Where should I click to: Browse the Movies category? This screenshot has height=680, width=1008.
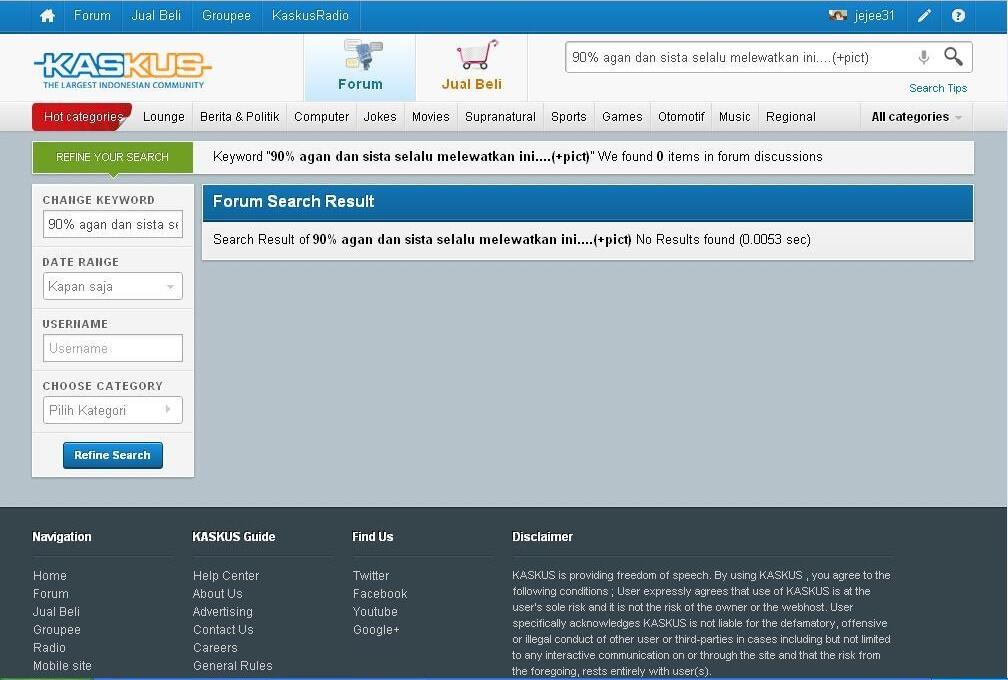[x=431, y=117]
